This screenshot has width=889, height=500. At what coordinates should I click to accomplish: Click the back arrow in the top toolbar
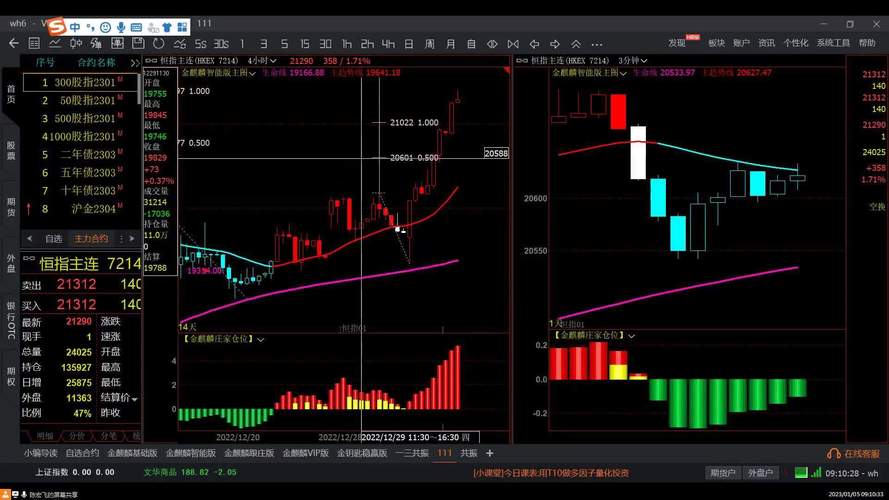pos(13,43)
